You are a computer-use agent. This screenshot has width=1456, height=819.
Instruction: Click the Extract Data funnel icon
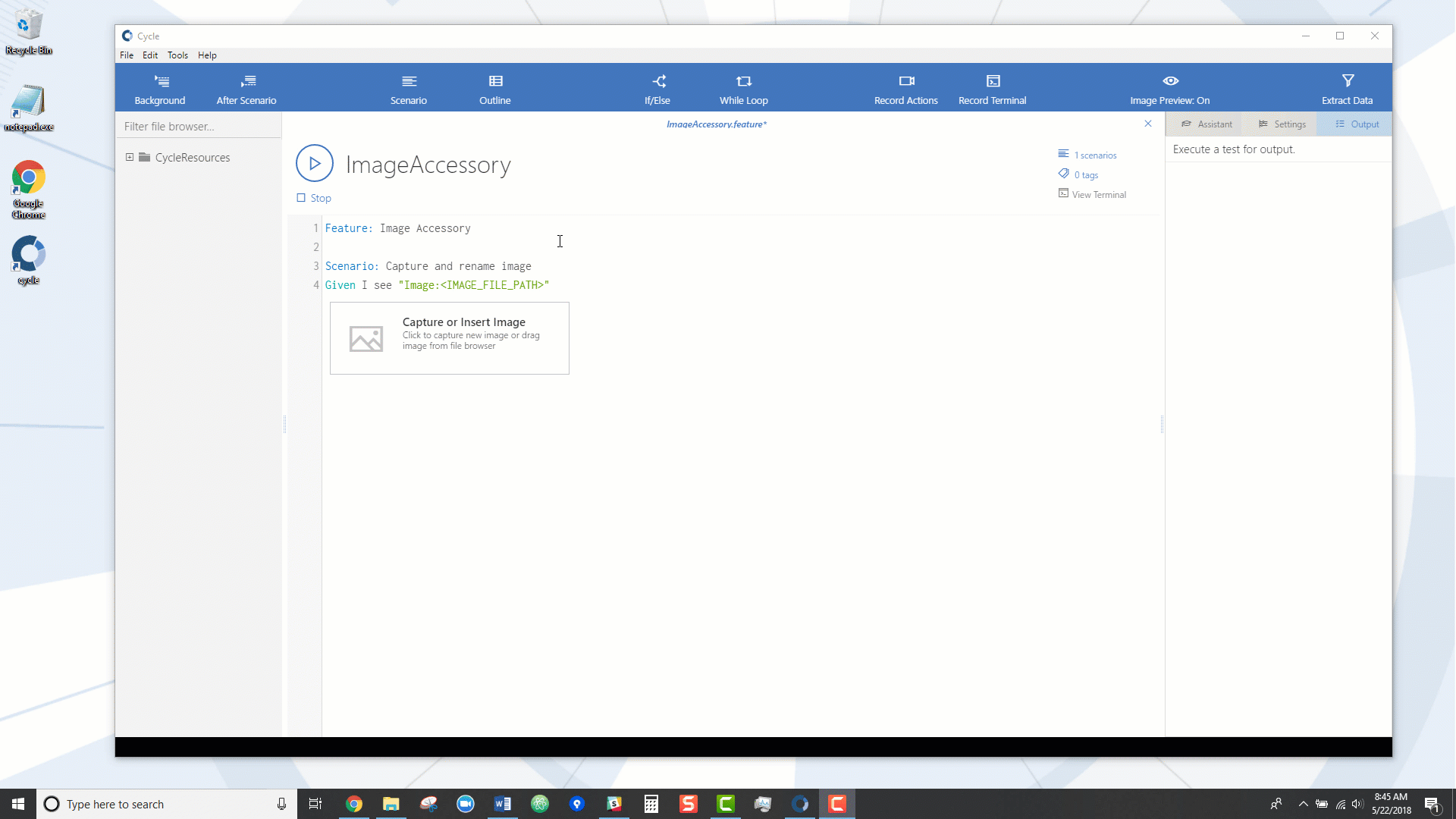(x=1348, y=81)
